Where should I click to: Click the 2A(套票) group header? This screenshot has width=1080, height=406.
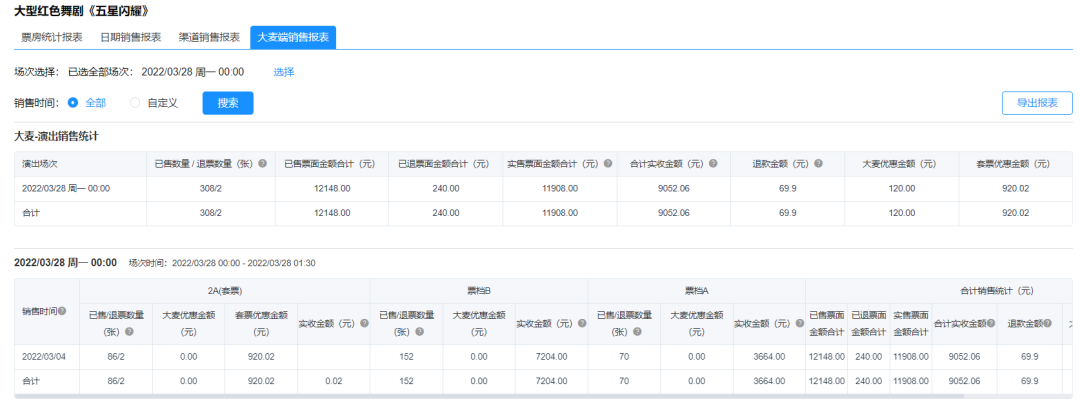(x=225, y=290)
